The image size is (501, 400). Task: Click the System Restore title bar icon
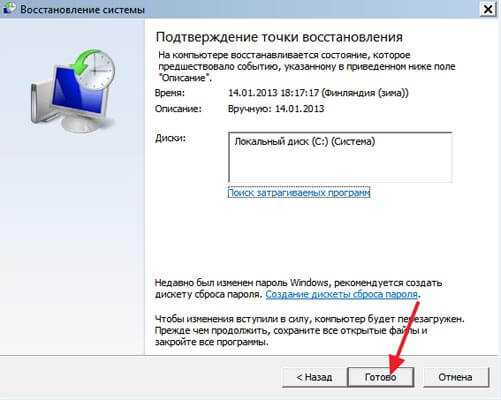click(9, 8)
